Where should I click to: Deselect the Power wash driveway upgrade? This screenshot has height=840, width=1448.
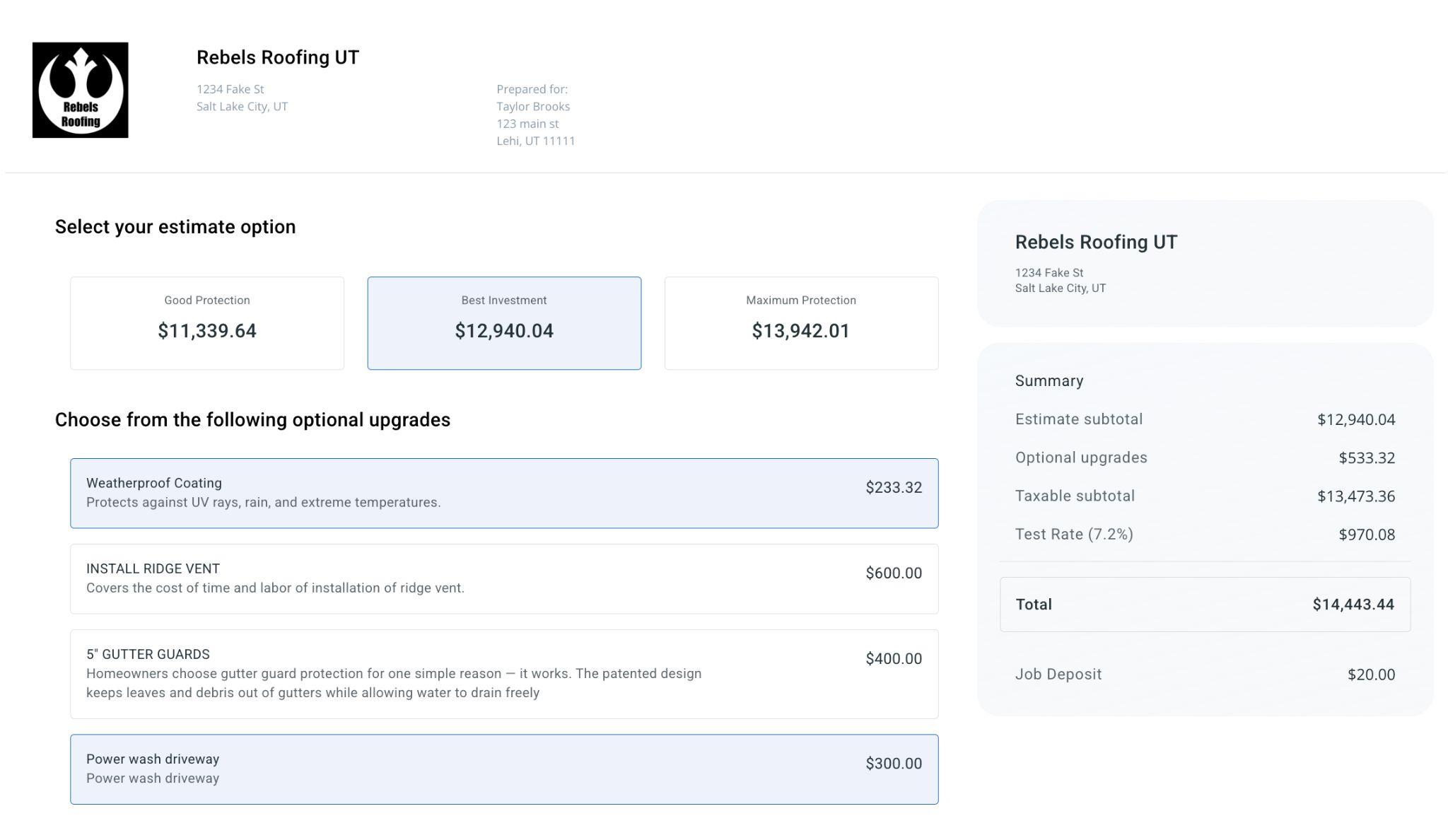[x=503, y=769]
